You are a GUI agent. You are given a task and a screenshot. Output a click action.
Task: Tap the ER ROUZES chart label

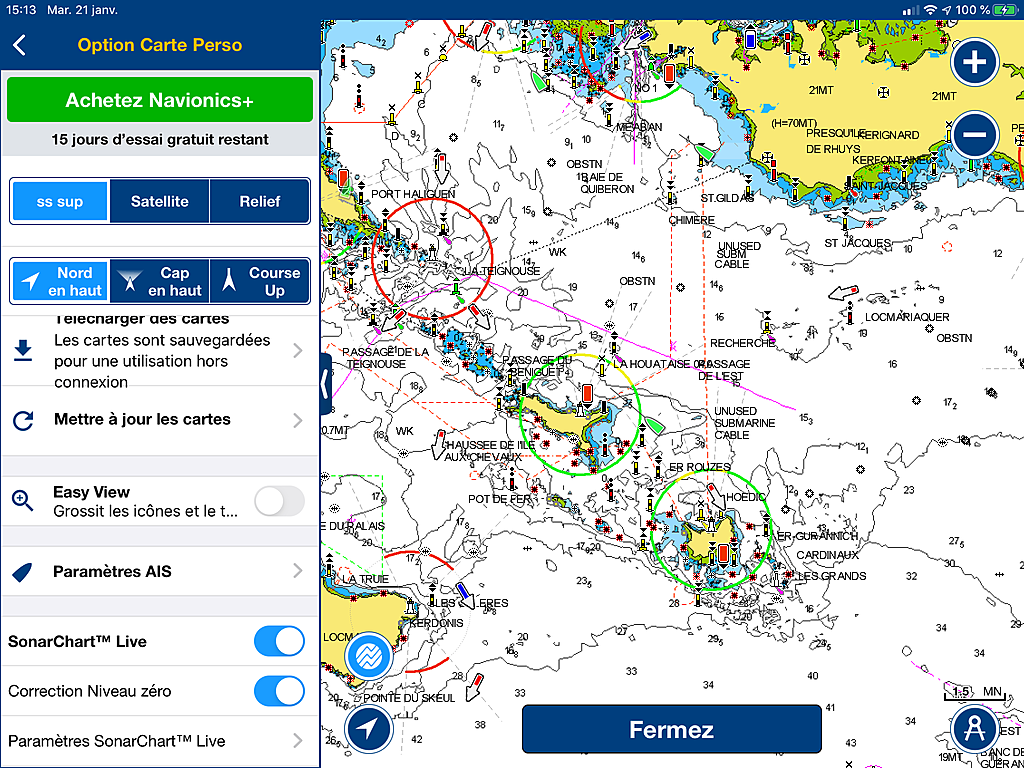[699, 467]
